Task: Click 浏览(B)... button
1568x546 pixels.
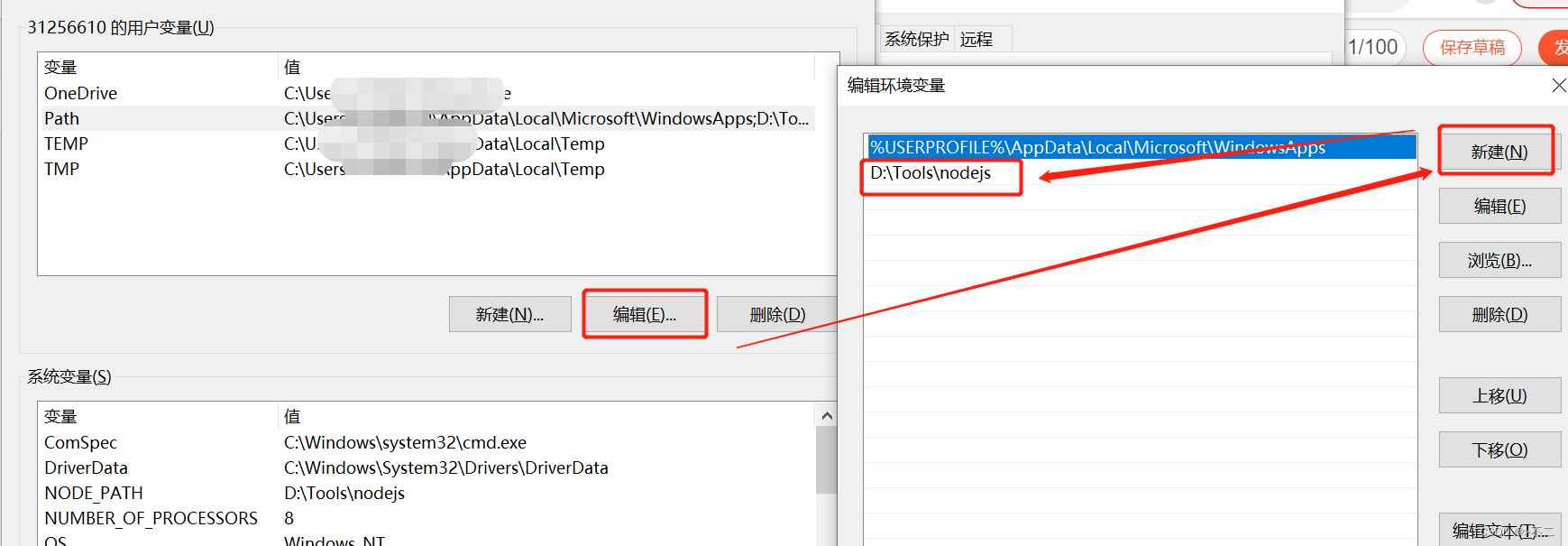Action: click(x=1499, y=260)
